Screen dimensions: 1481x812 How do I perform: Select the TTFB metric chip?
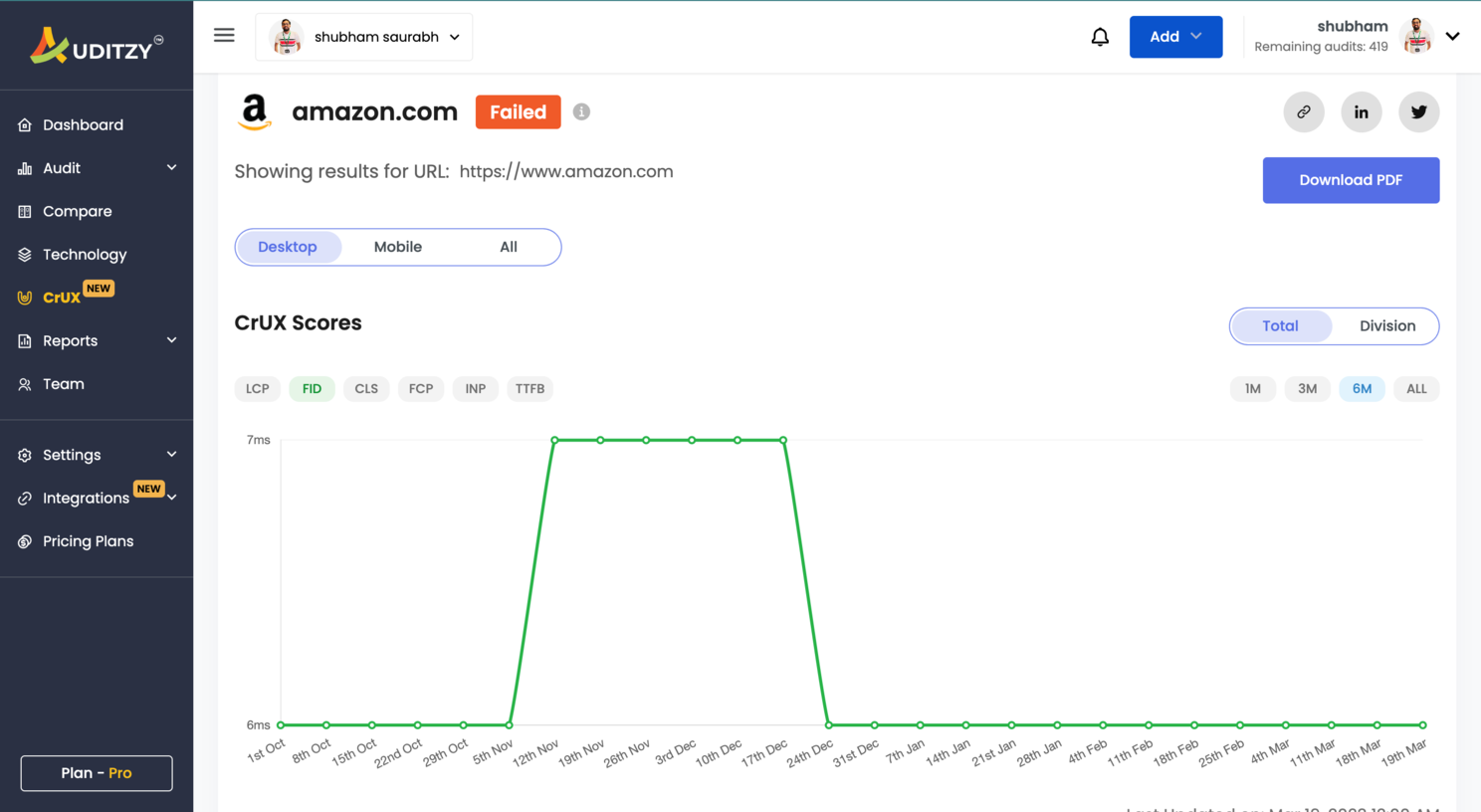tap(530, 389)
